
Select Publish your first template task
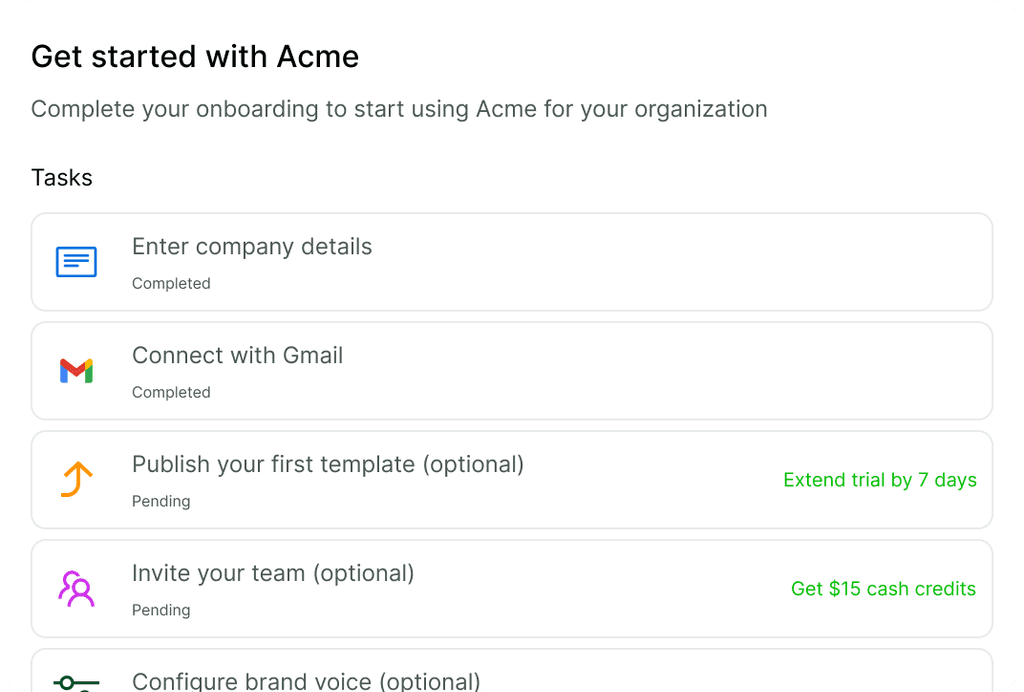pos(328,465)
